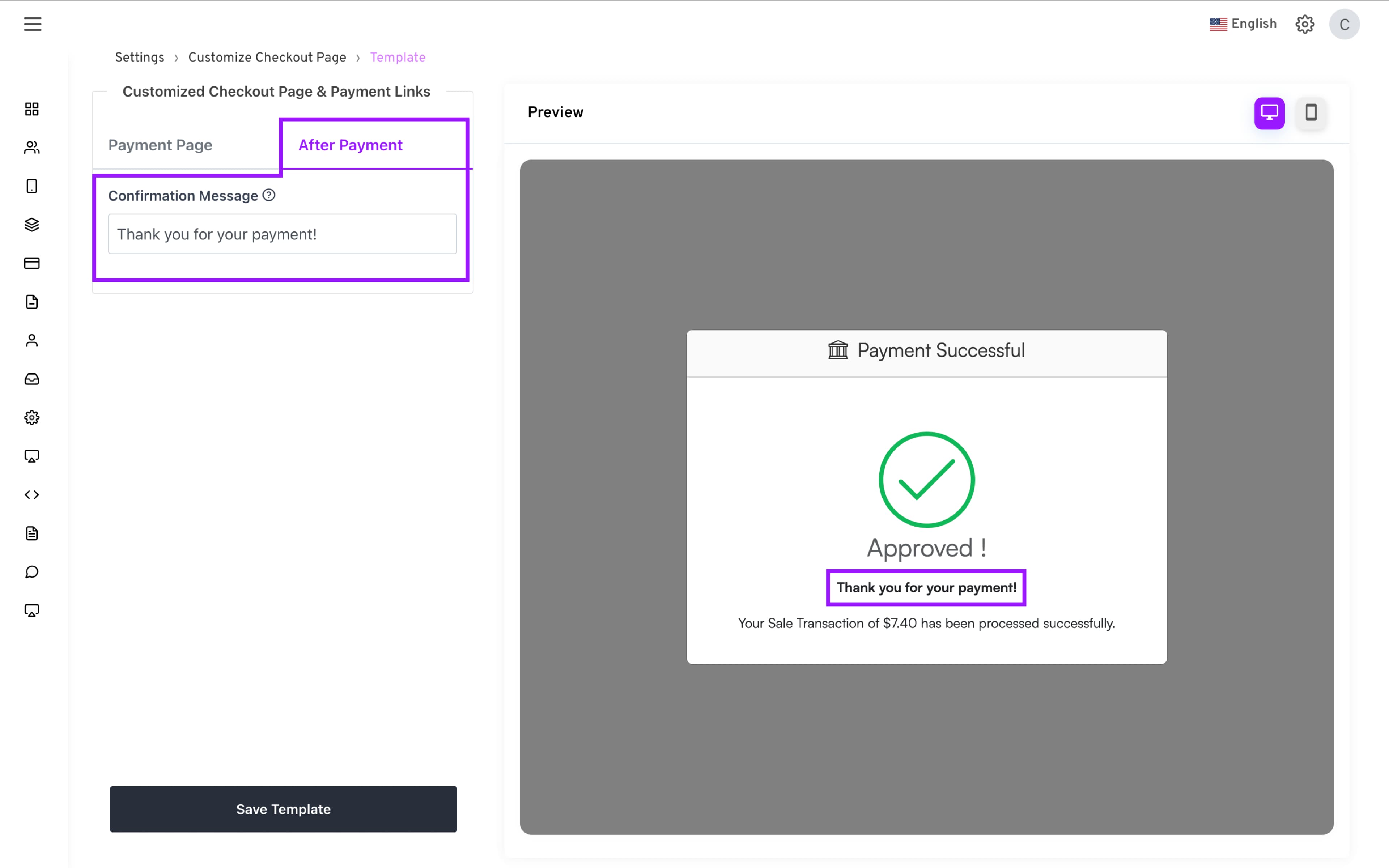Click the chat bubble icon in sidebar
Screen dimensions: 1389x868
(32, 572)
